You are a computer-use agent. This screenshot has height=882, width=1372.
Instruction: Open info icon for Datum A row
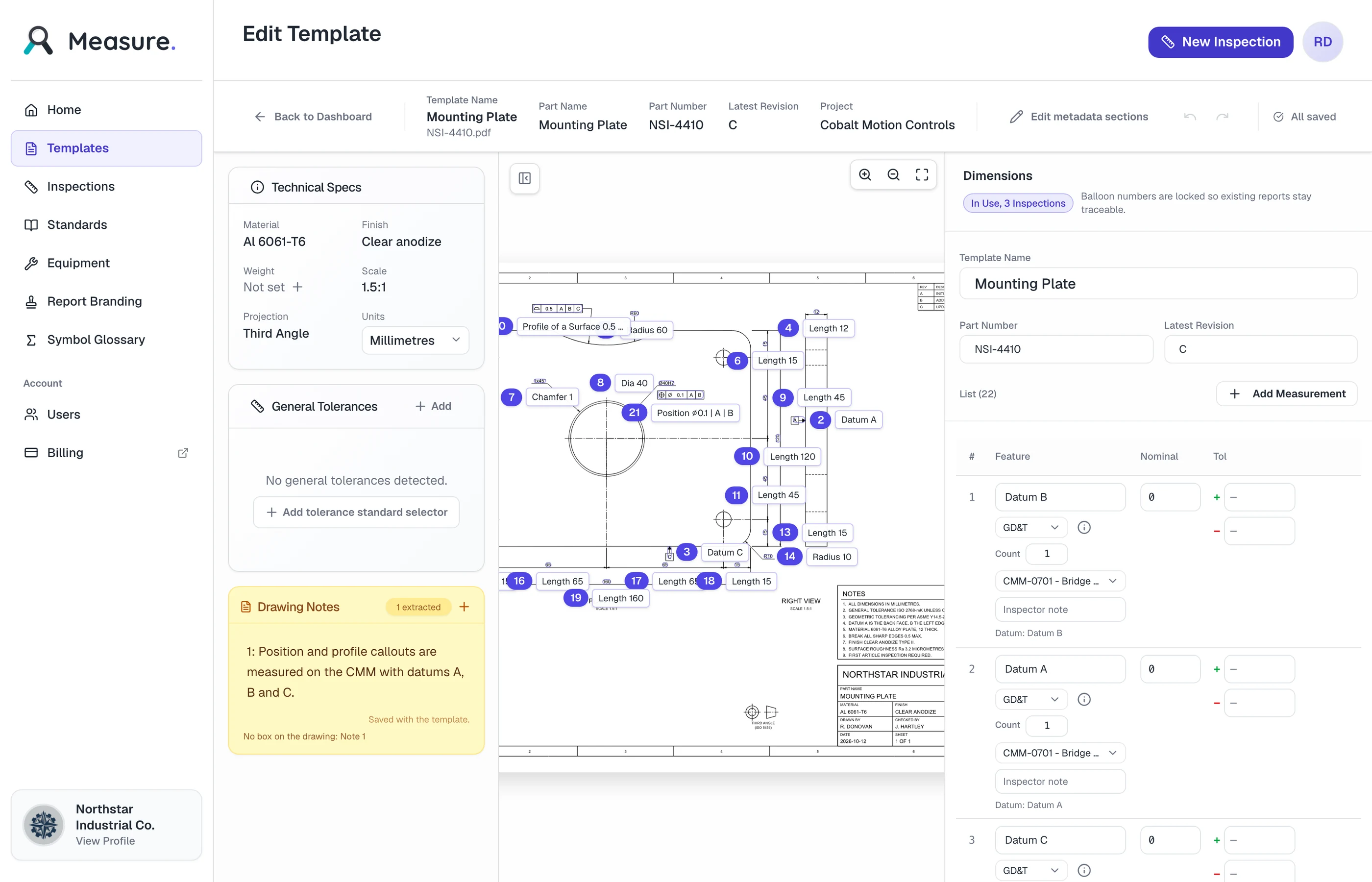click(1084, 699)
